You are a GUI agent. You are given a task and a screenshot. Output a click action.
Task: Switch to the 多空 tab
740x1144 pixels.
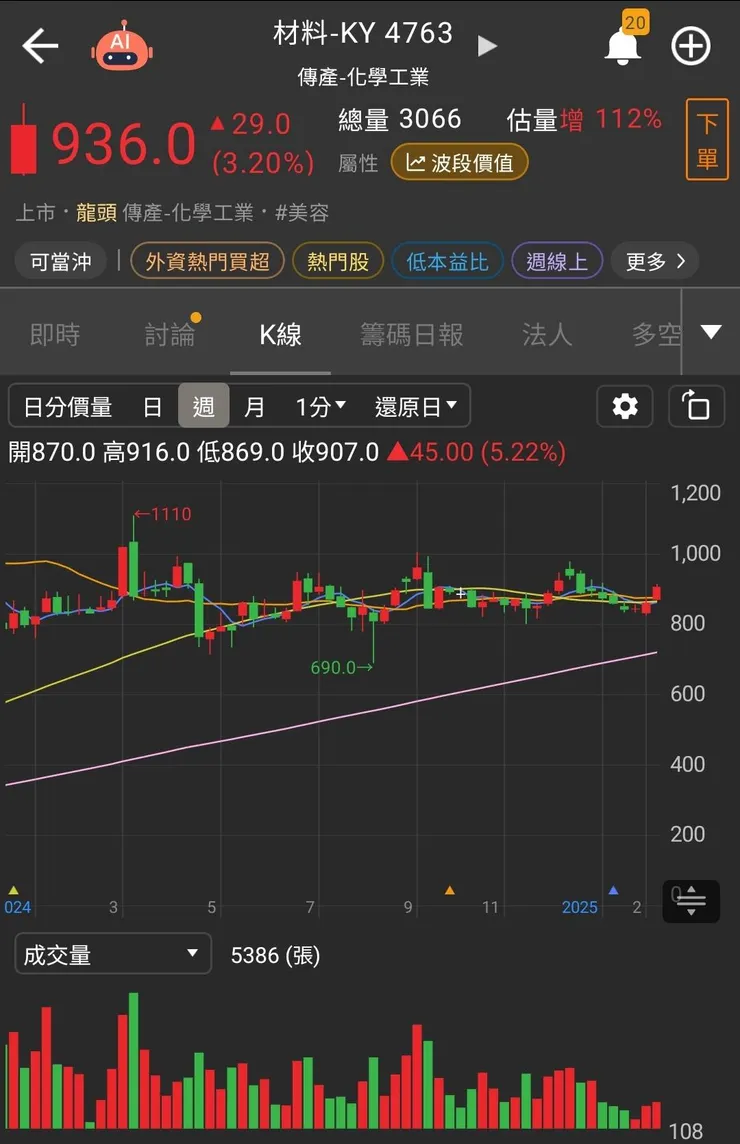click(x=656, y=335)
